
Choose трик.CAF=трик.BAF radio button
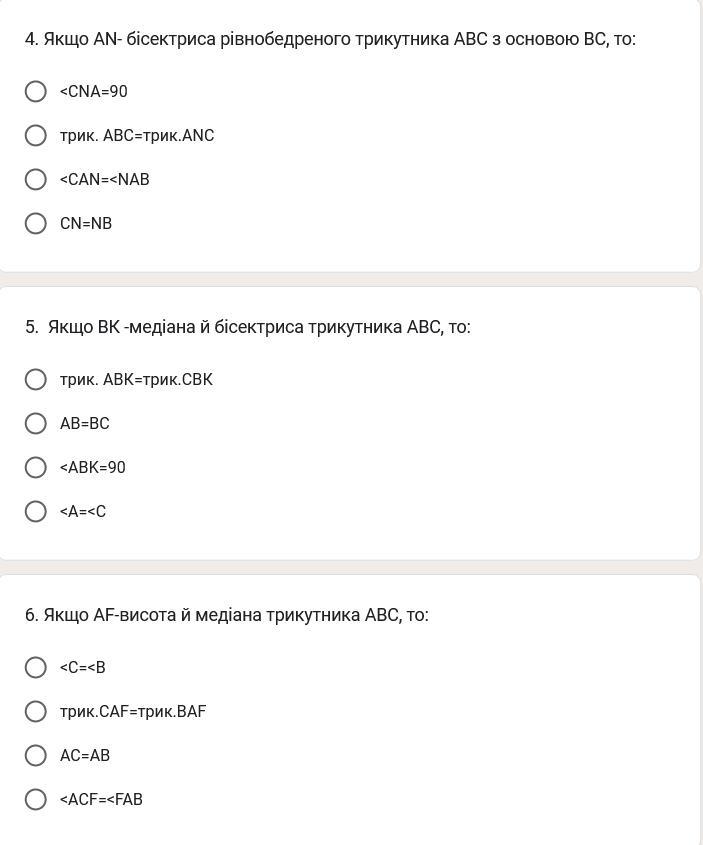coord(36,711)
